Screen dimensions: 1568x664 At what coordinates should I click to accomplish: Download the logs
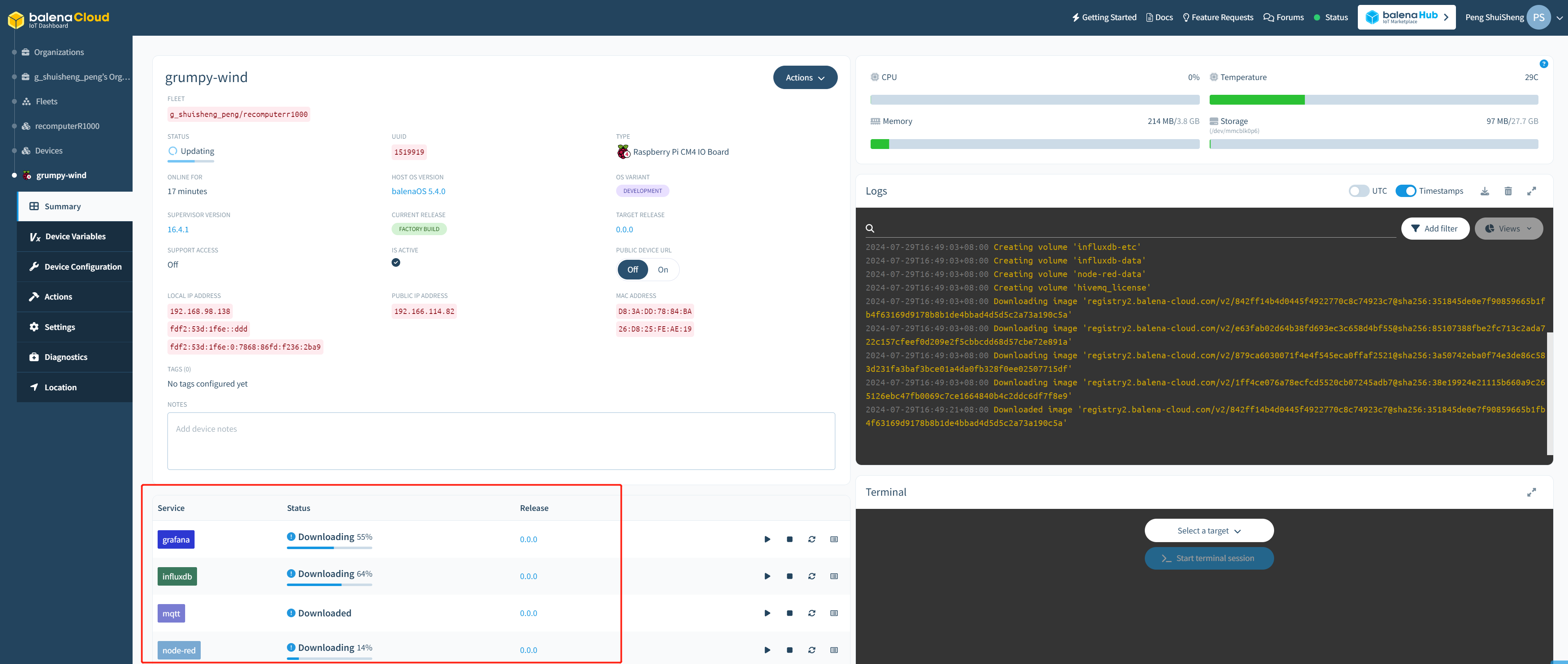pyautogui.click(x=1485, y=191)
